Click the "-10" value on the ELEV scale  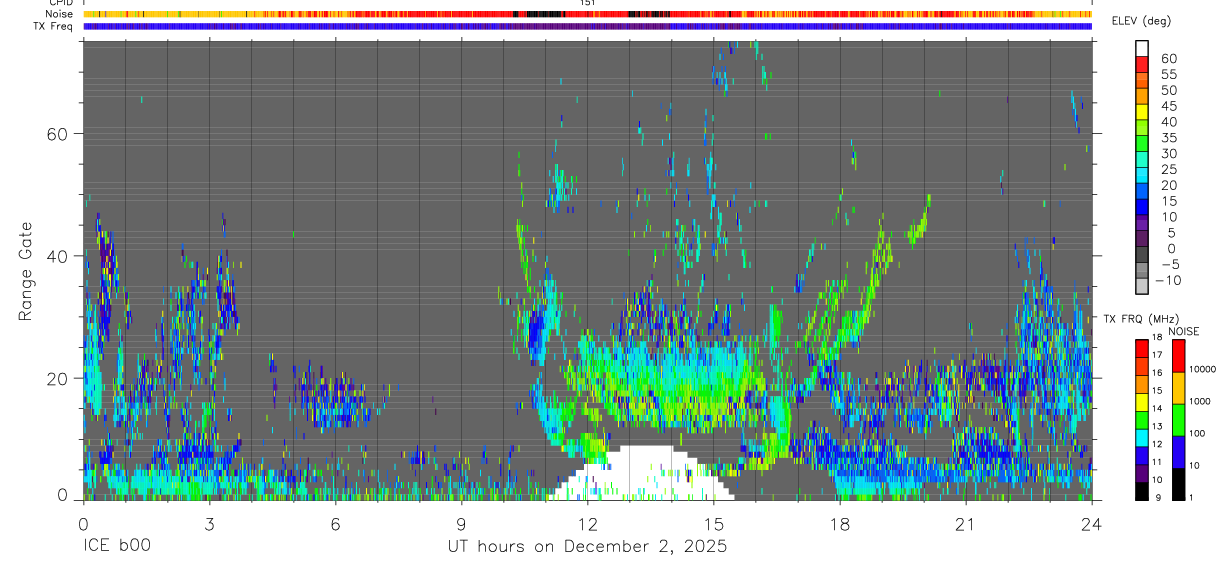point(1168,280)
